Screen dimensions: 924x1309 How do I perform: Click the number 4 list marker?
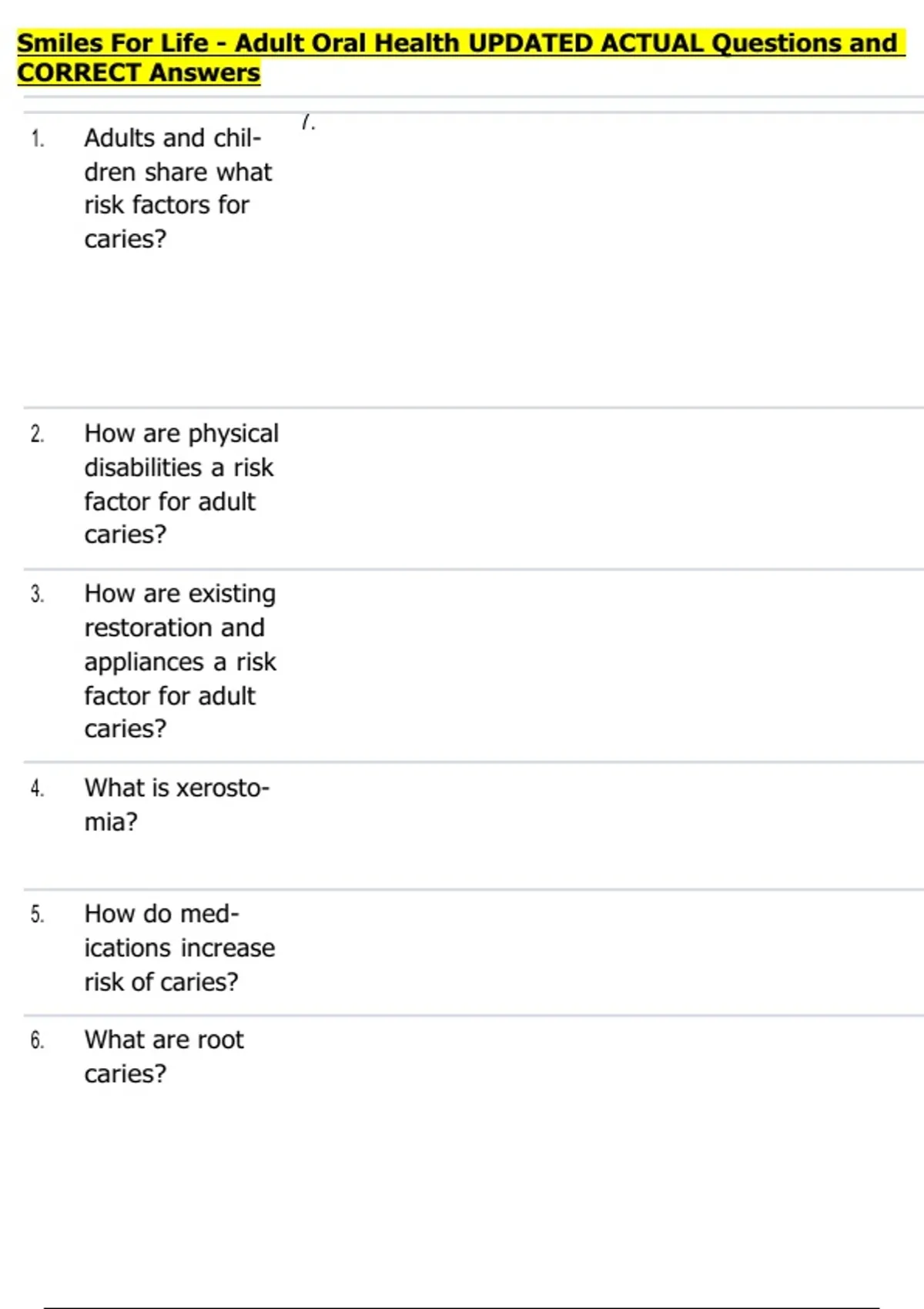[38, 788]
